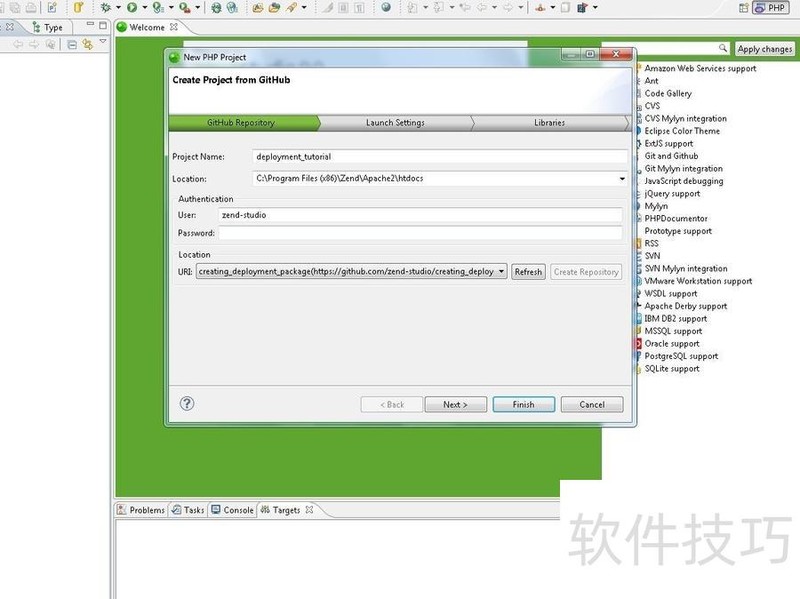Click the Apply changes button

(764, 49)
